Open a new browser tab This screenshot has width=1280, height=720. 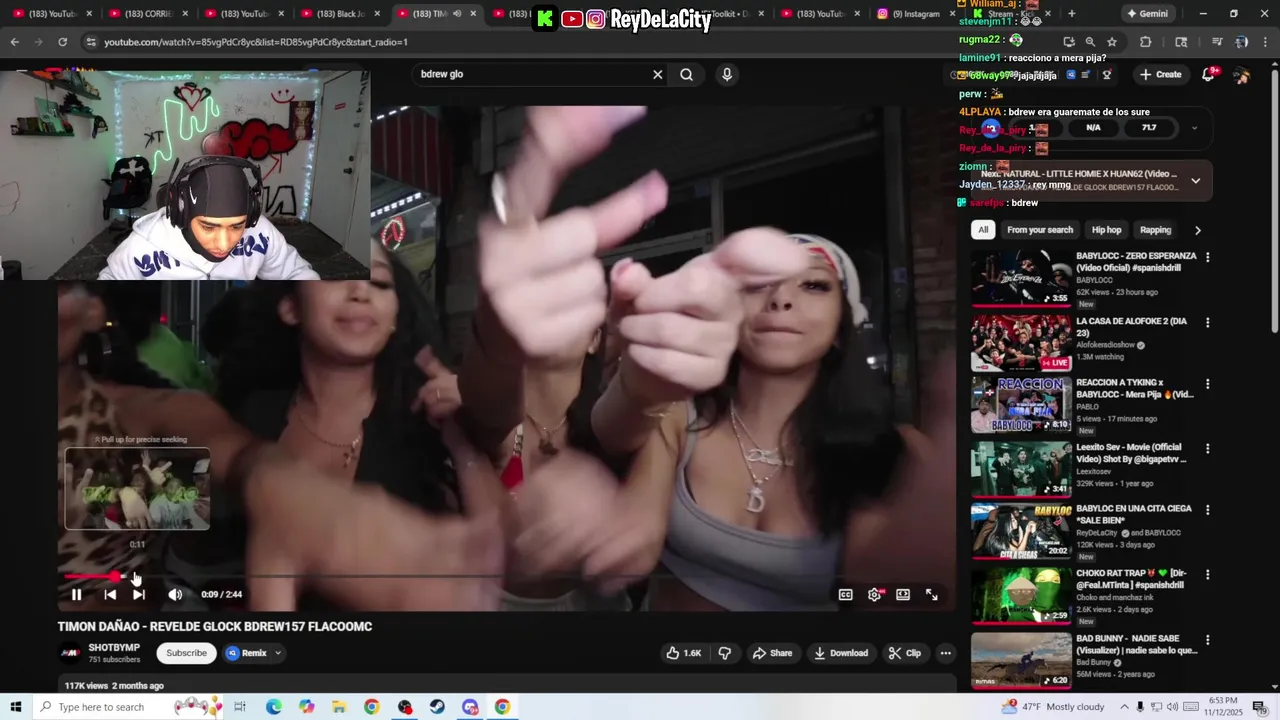coord(1071,14)
